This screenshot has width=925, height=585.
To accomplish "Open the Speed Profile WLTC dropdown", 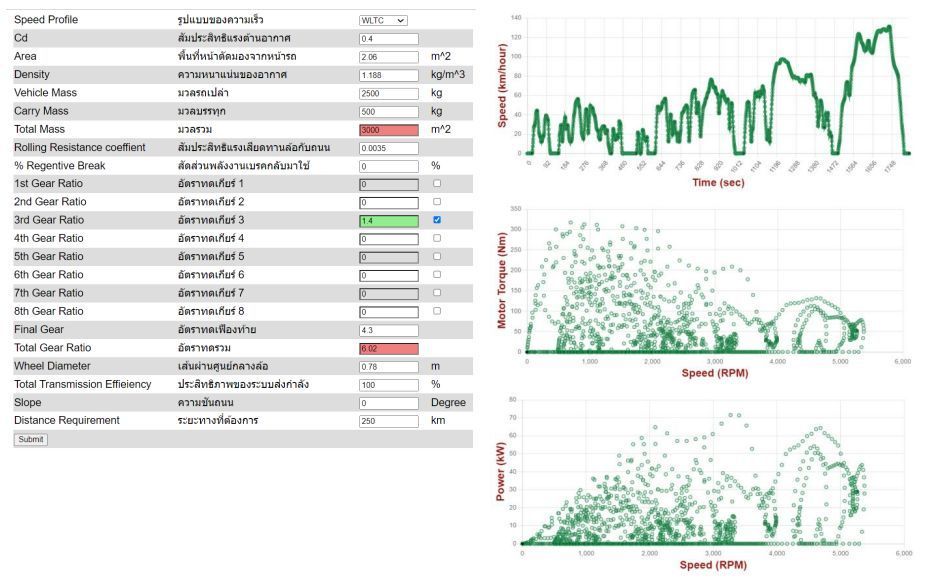I will 383,20.
